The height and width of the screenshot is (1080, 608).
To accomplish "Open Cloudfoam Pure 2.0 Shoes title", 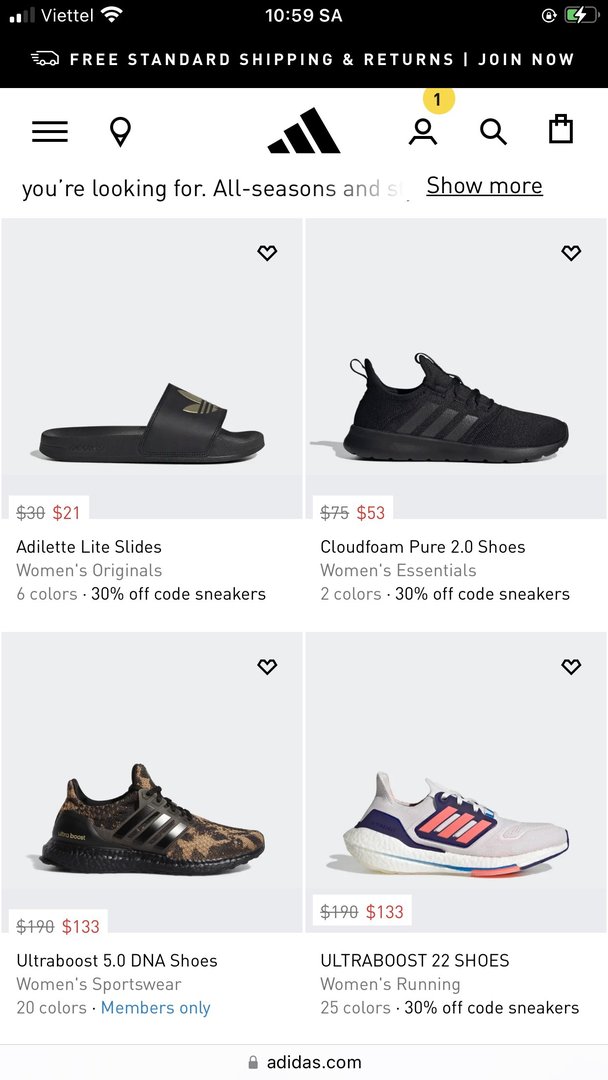I will (422, 547).
